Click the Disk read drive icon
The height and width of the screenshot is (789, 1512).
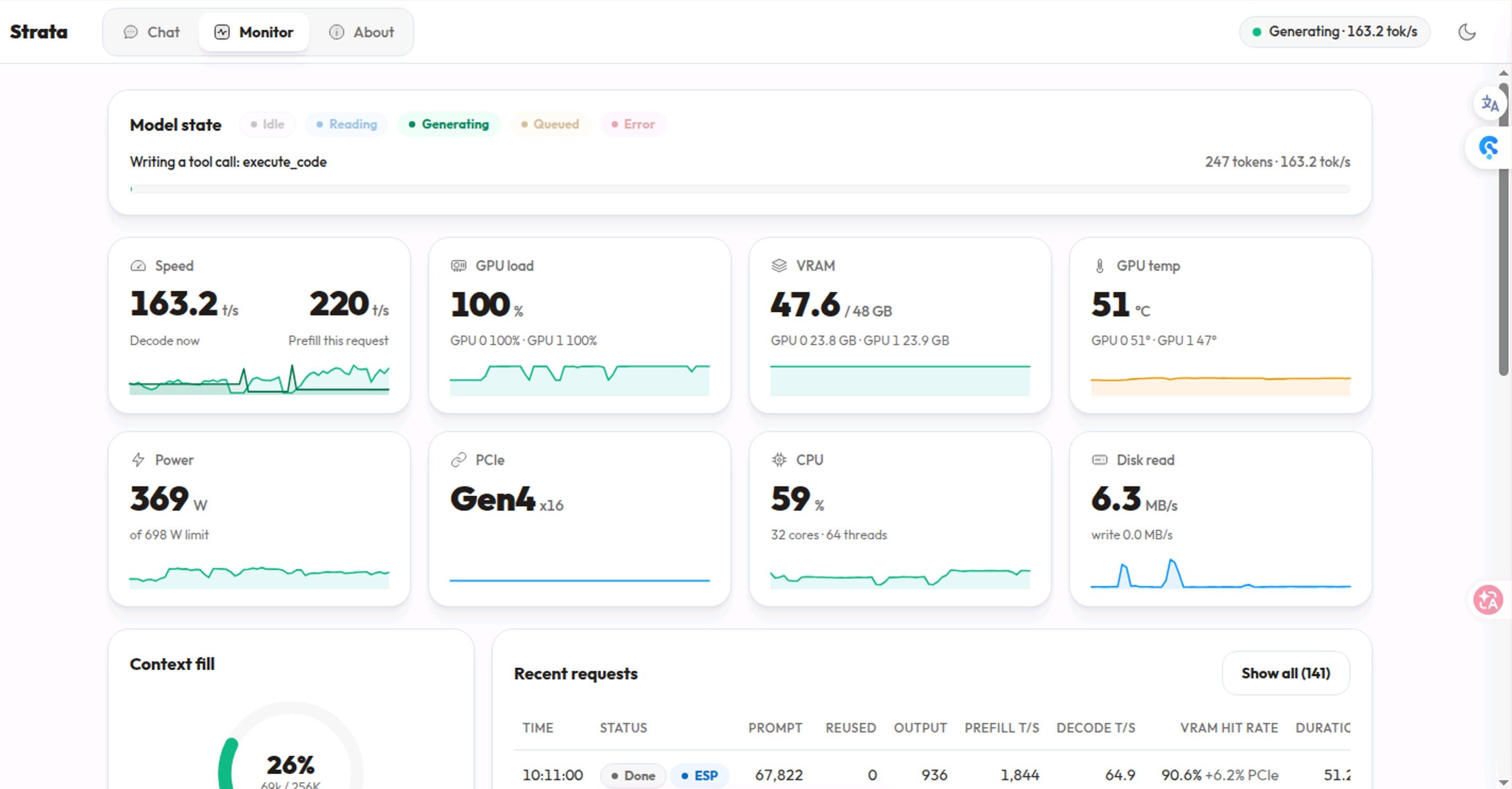[1099, 460]
